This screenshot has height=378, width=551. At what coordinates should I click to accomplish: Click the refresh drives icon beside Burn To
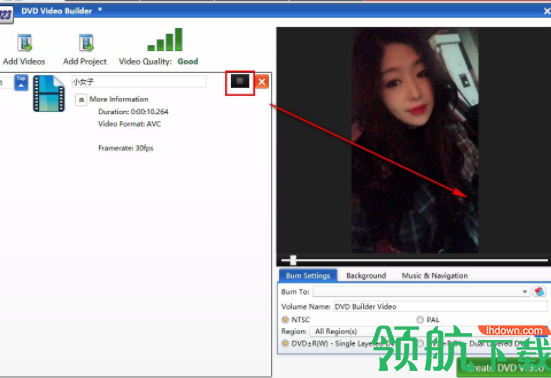tap(539, 292)
